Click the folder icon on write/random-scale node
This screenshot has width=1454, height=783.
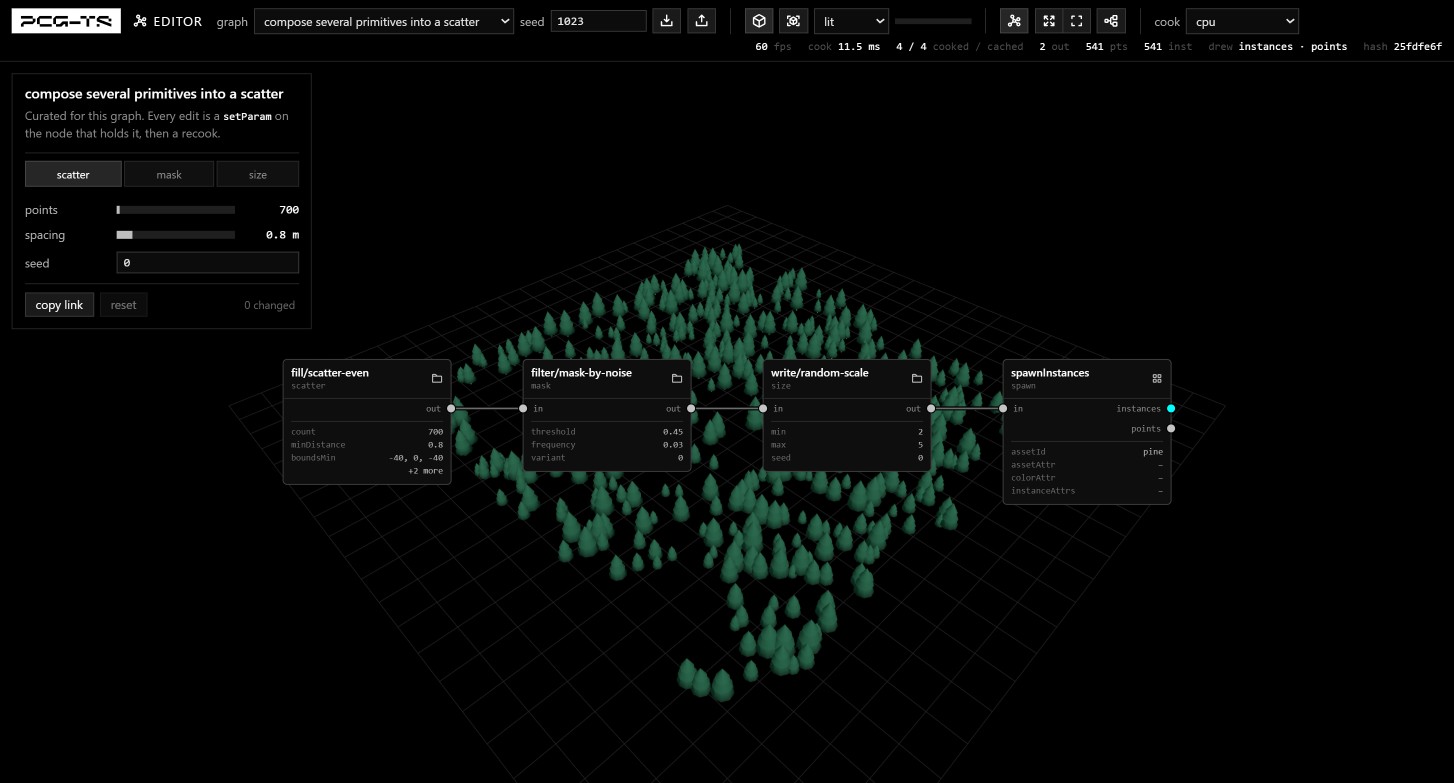(x=917, y=378)
